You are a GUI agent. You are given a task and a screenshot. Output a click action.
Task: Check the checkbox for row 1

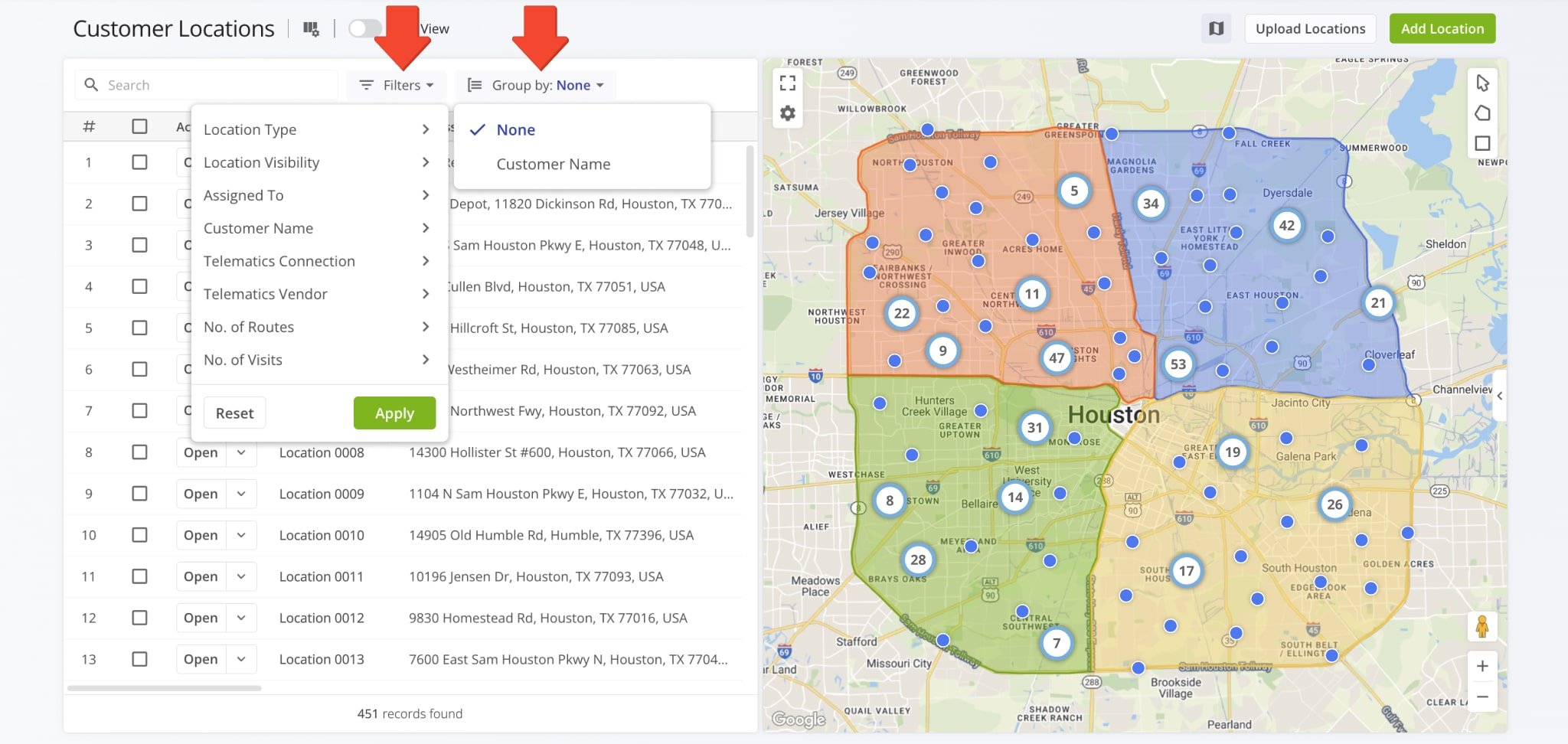(139, 162)
